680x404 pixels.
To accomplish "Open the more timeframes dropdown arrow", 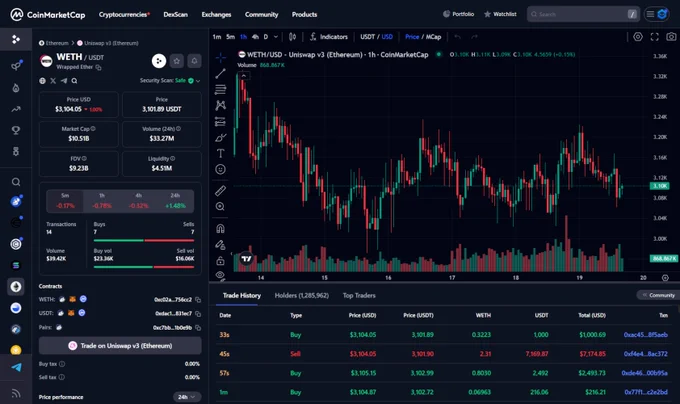I will (276, 37).
